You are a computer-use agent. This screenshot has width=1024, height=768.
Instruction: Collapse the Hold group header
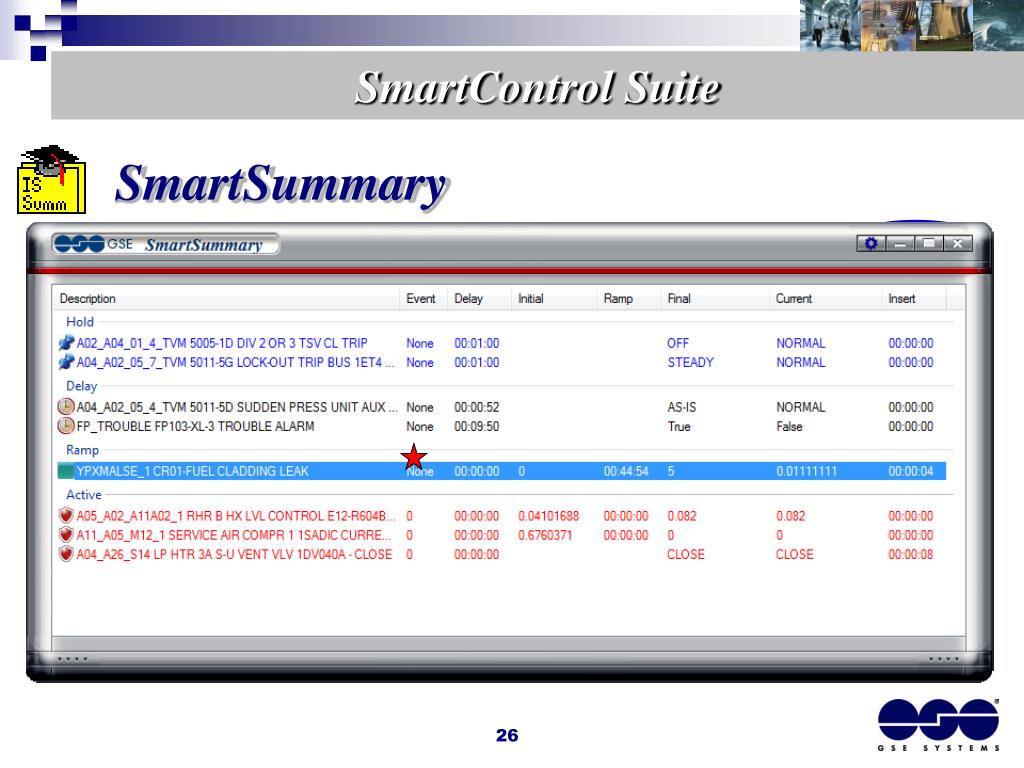(80, 322)
